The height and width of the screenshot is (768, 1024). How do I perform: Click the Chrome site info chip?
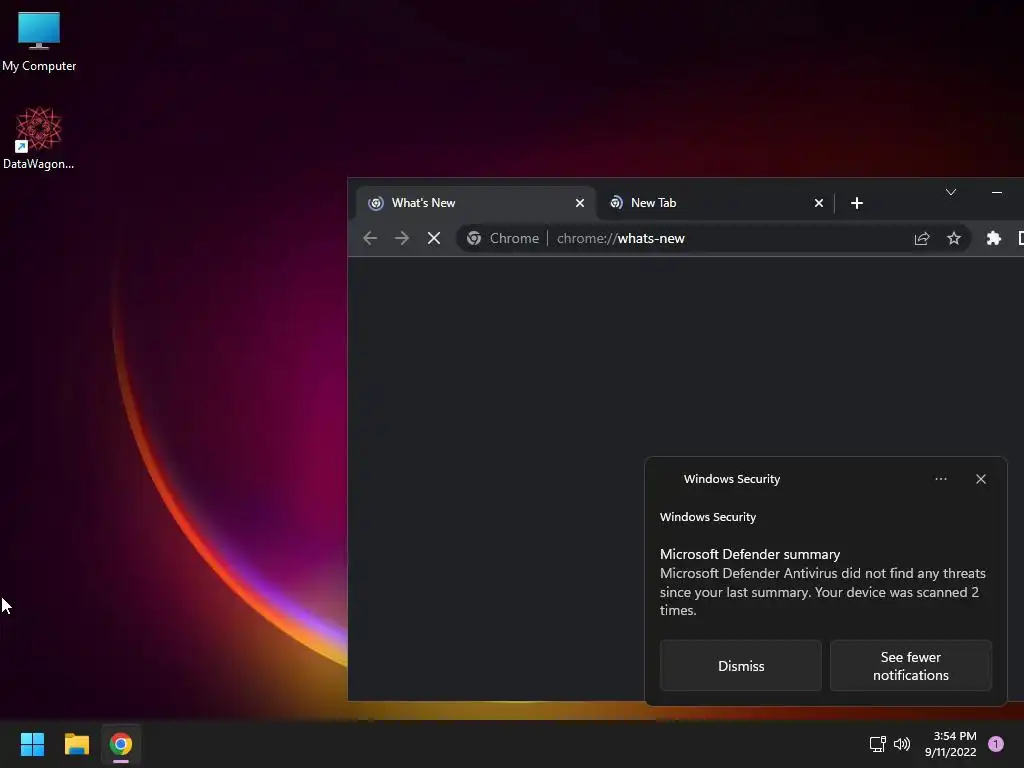[x=503, y=238]
